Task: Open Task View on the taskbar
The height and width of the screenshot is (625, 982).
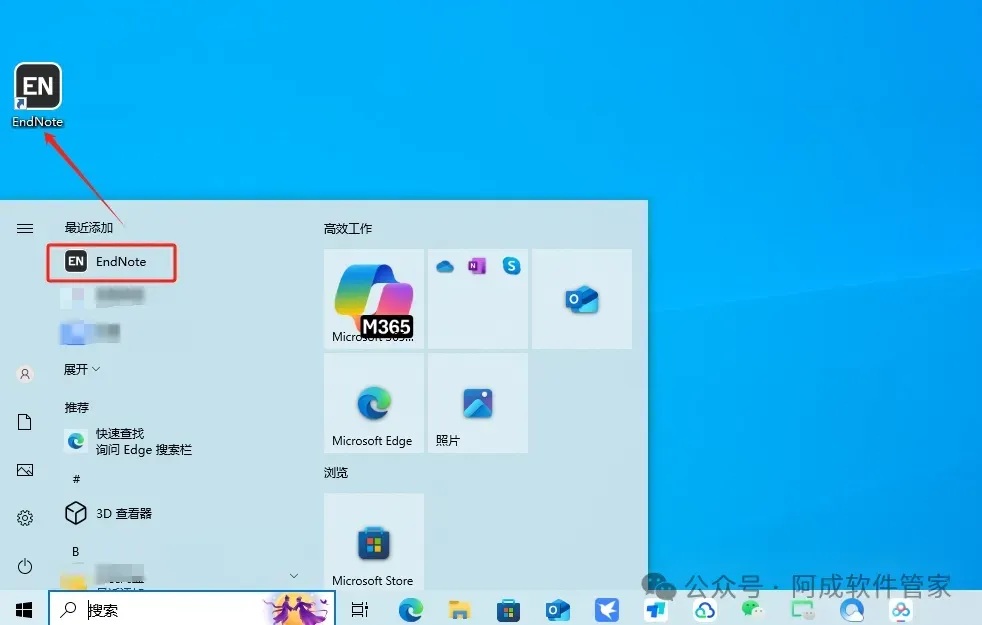Action: pos(360,609)
